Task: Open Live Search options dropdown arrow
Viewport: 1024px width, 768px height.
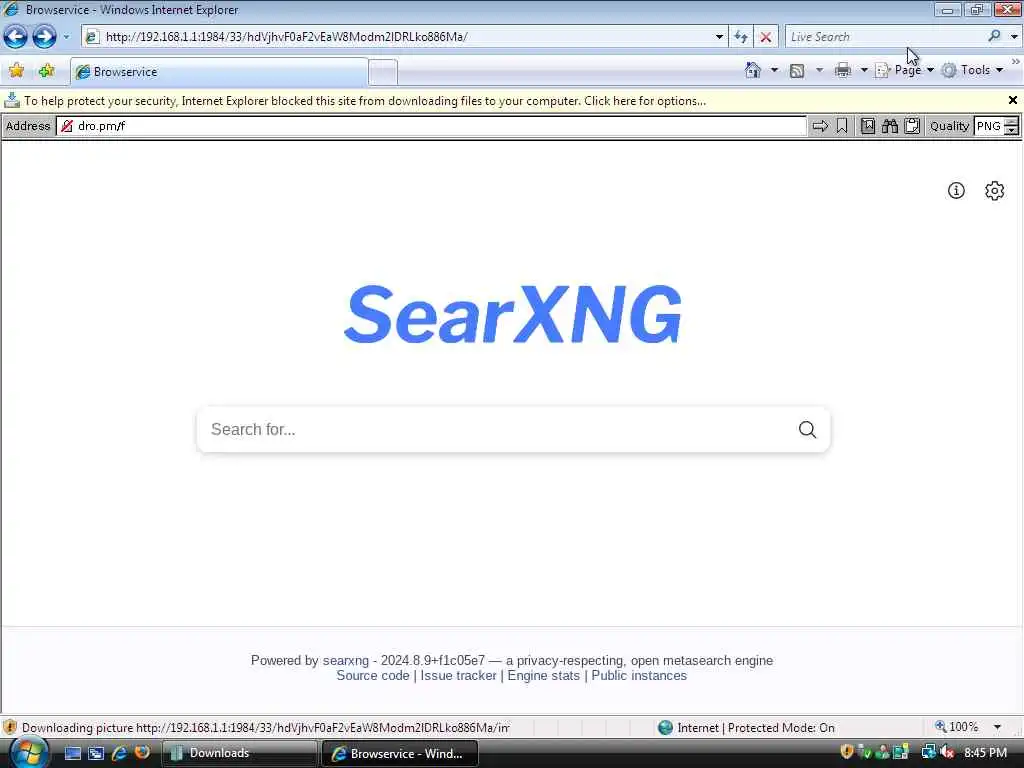Action: click(x=1014, y=37)
